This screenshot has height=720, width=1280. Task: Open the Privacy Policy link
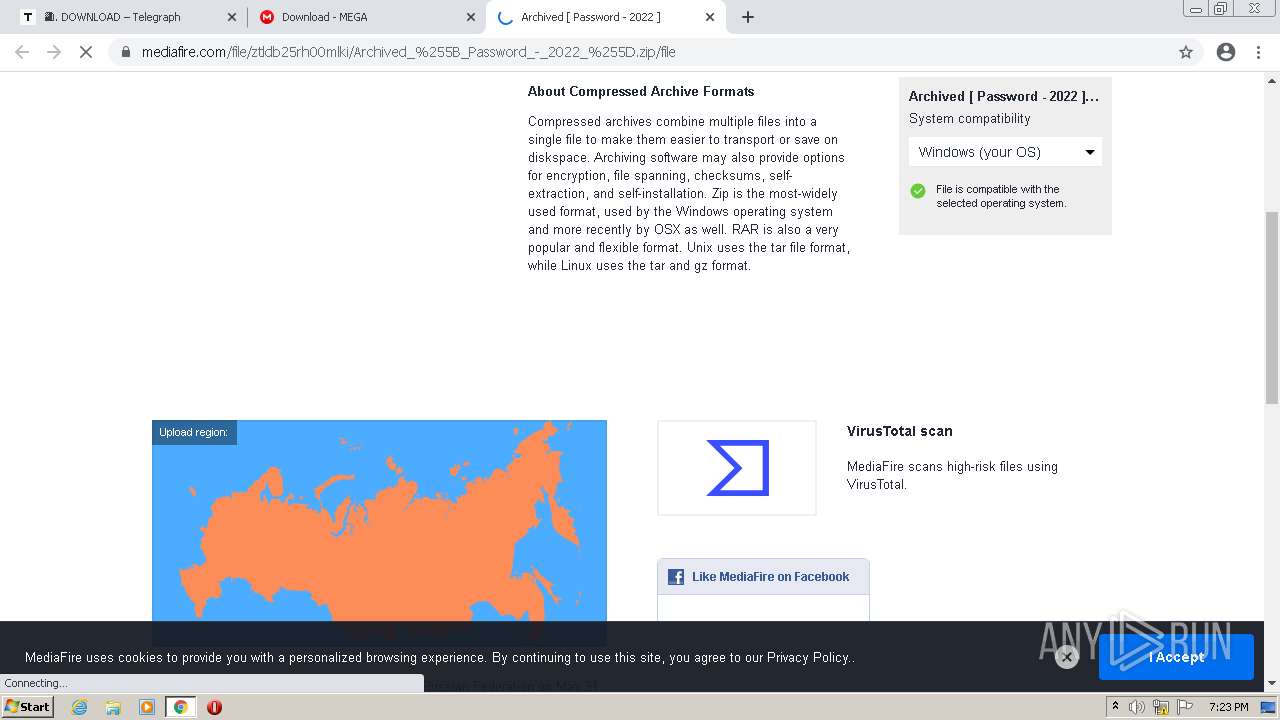click(808, 657)
